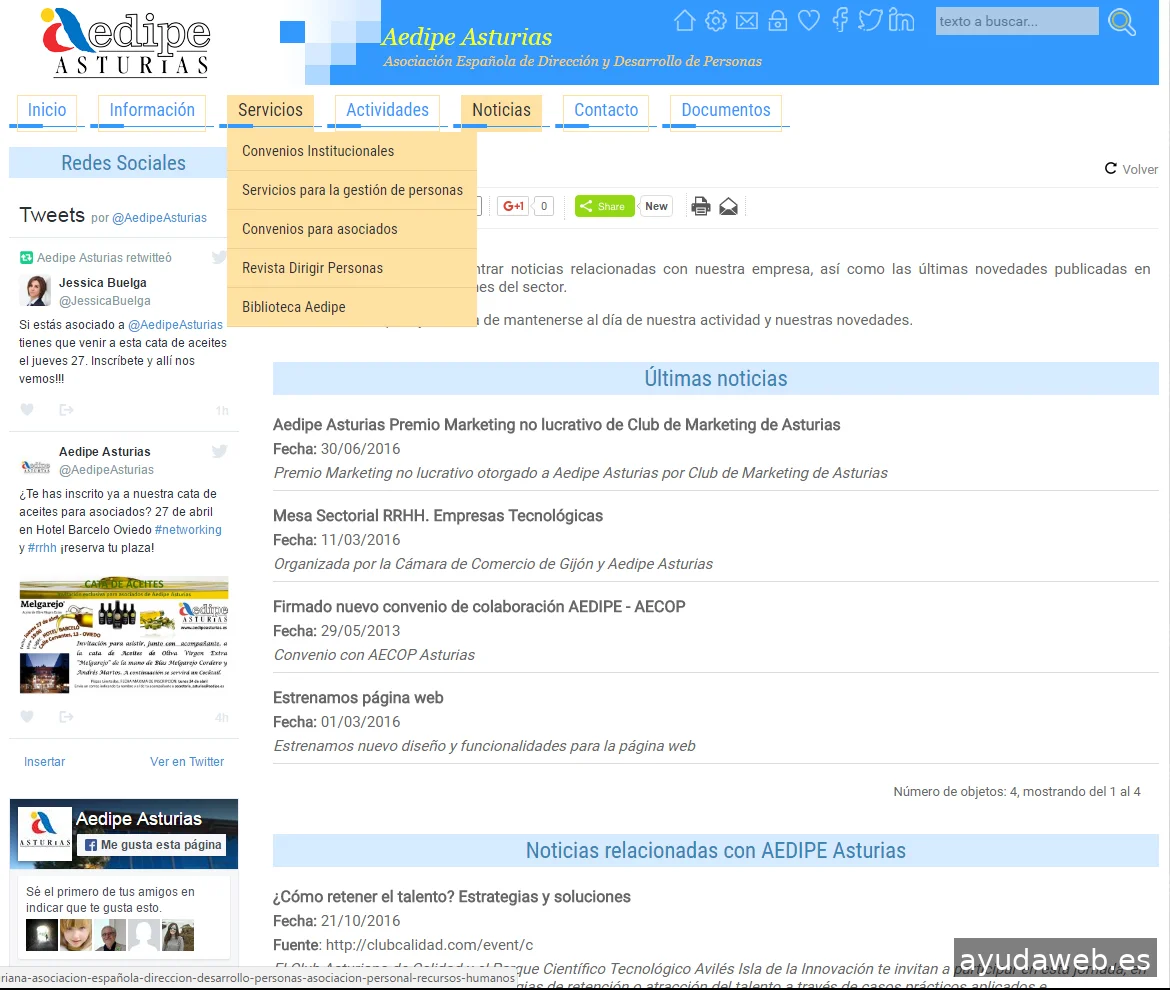This screenshot has height=990, width=1170.
Task: Print the page using the printer icon
Action: (x=701, y=207)
